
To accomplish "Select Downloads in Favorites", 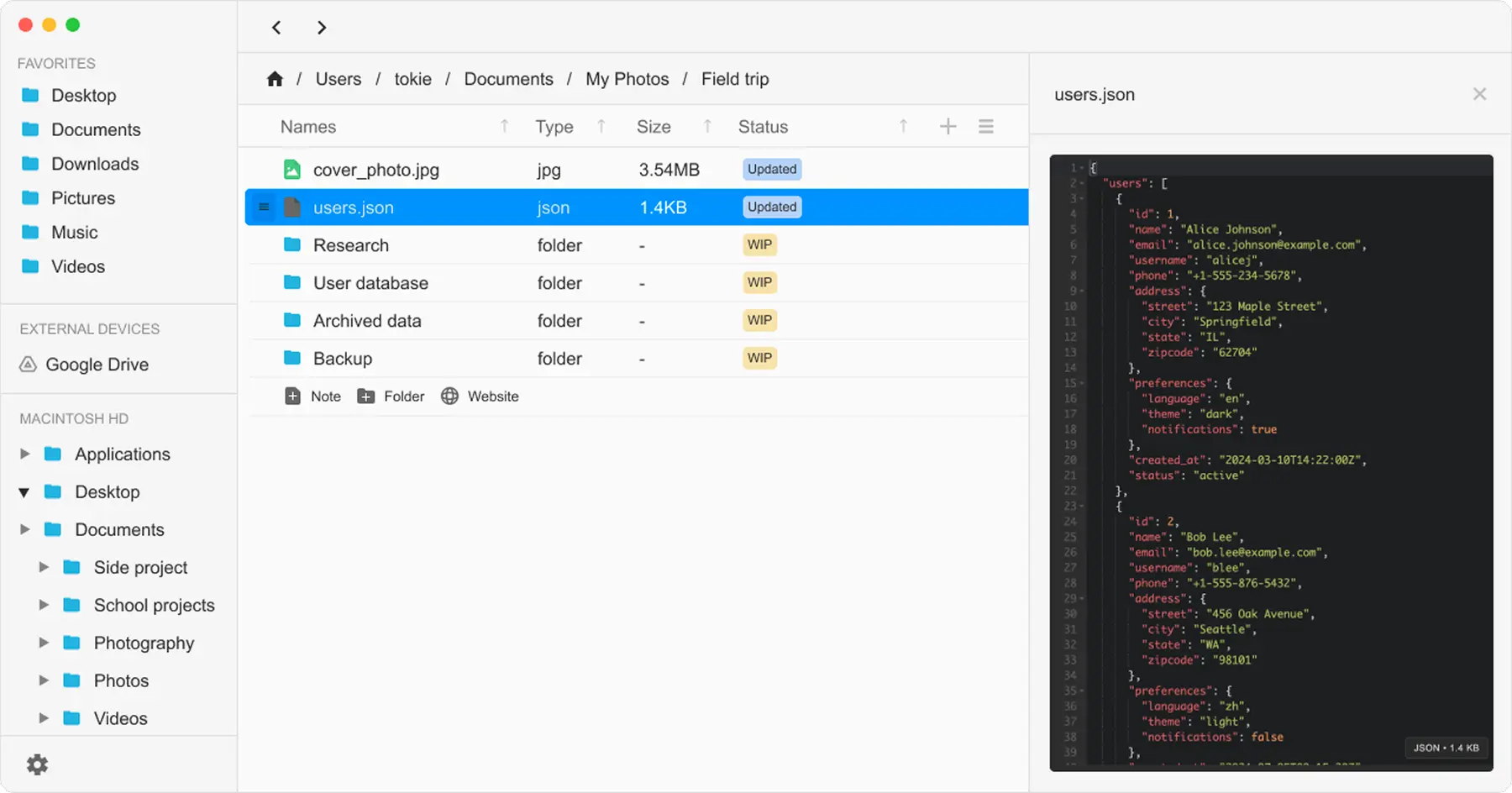I will 94,164.
